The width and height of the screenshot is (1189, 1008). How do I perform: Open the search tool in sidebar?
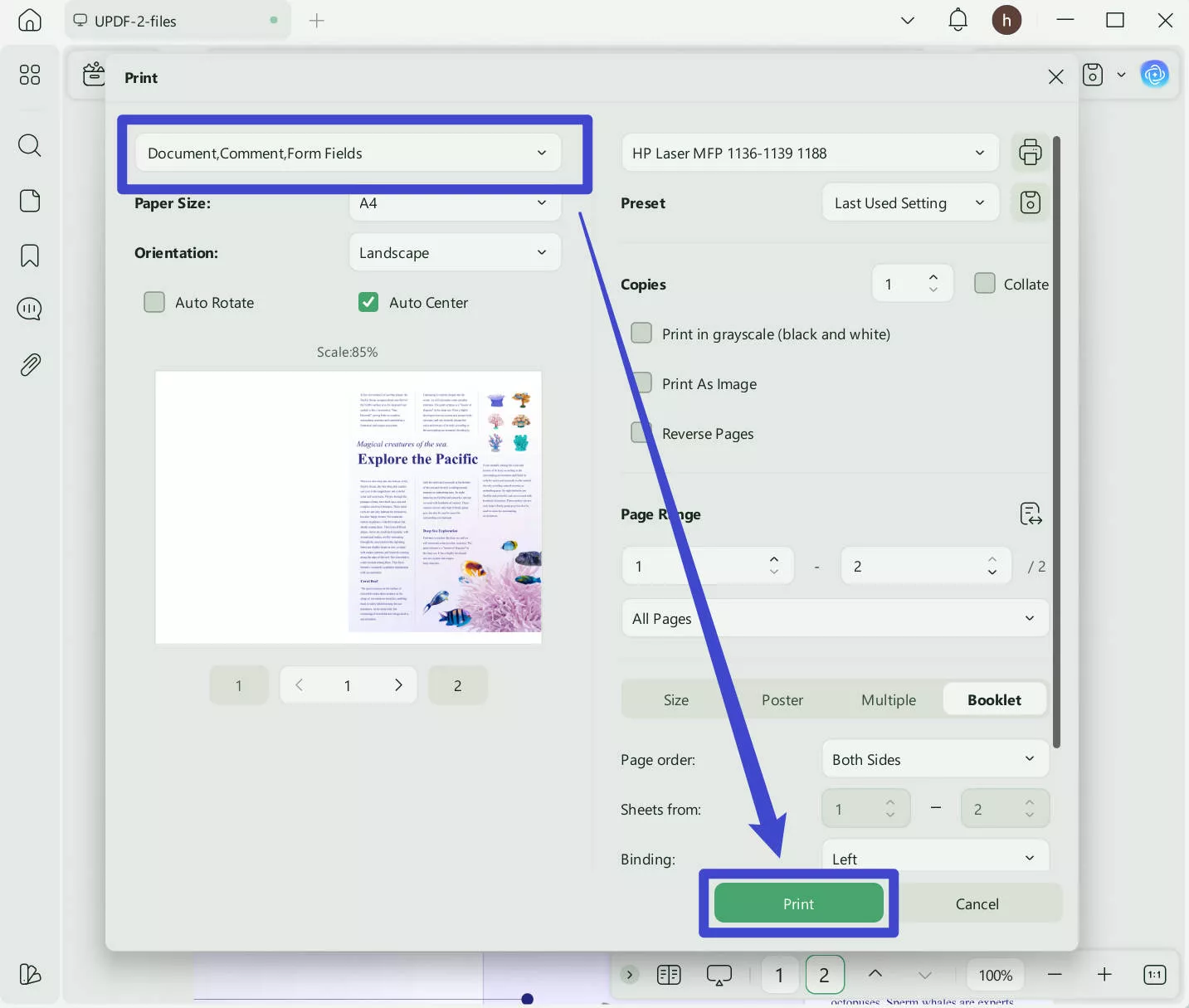point(30,145)
